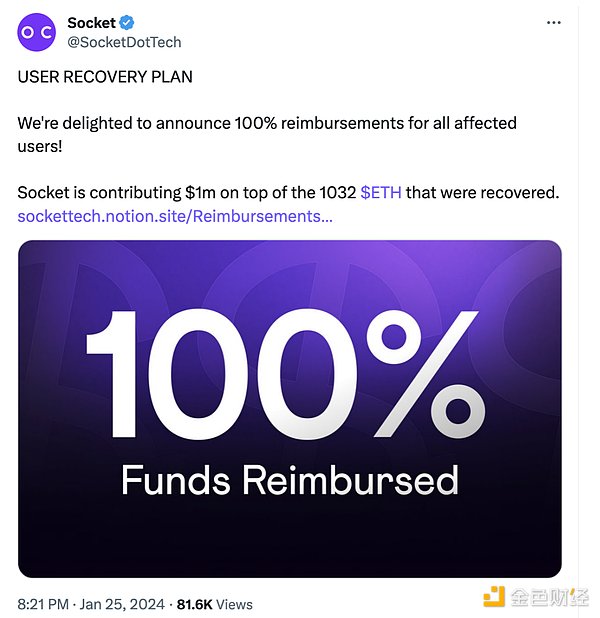Screen dimensions: 600x618
Task: Click the 8:21 PM timestamp
Action: pos(42,604)
